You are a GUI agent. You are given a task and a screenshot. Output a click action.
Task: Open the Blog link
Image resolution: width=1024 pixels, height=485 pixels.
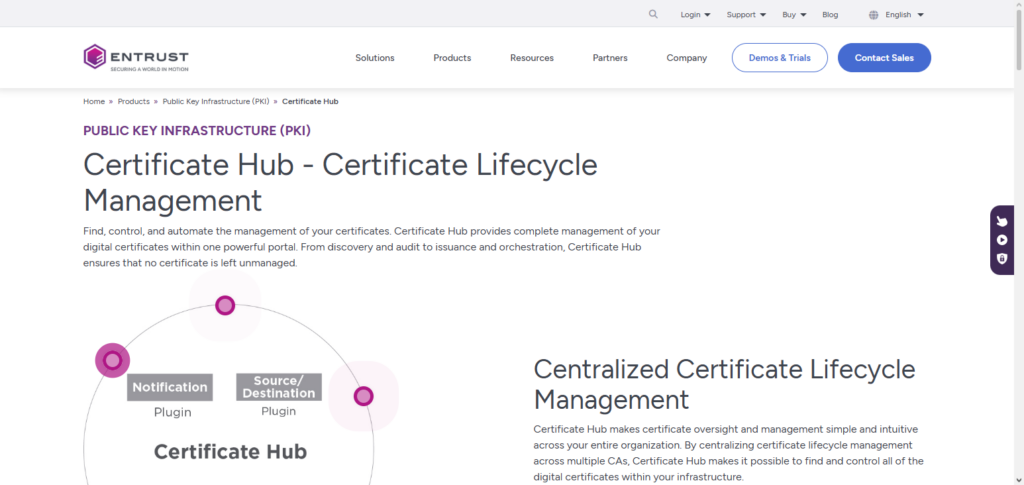(830, 14)
